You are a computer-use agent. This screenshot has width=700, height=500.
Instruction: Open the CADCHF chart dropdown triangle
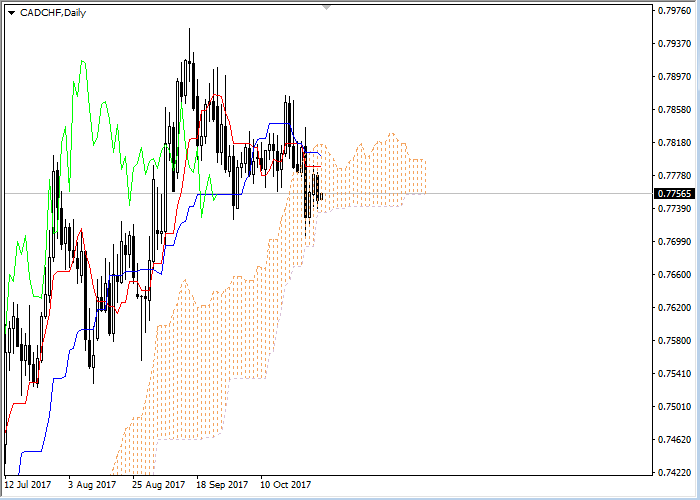[12, 13]
